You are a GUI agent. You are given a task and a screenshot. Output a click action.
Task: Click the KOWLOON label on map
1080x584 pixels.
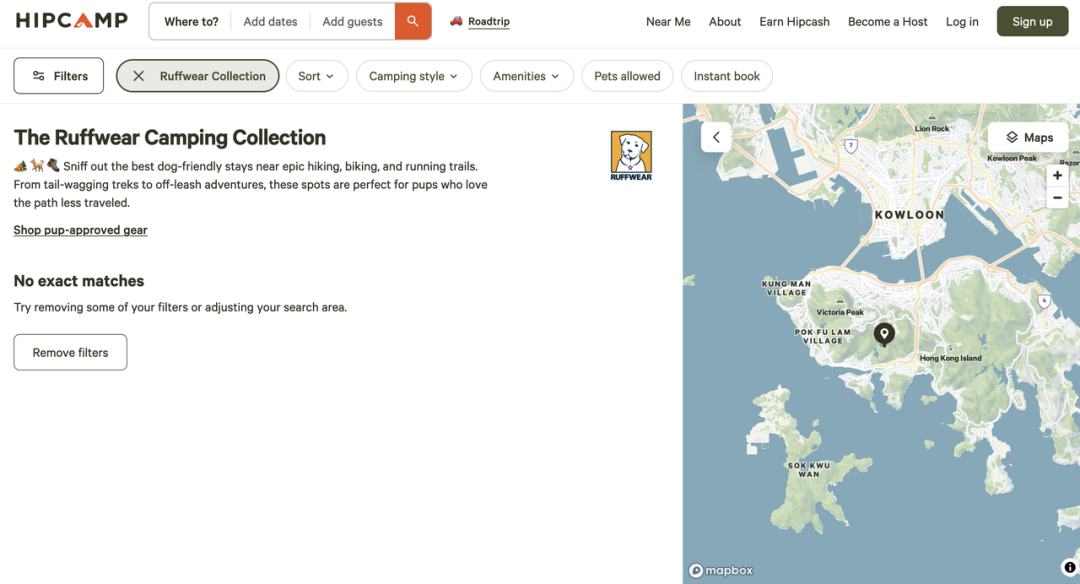pos(909,215)
